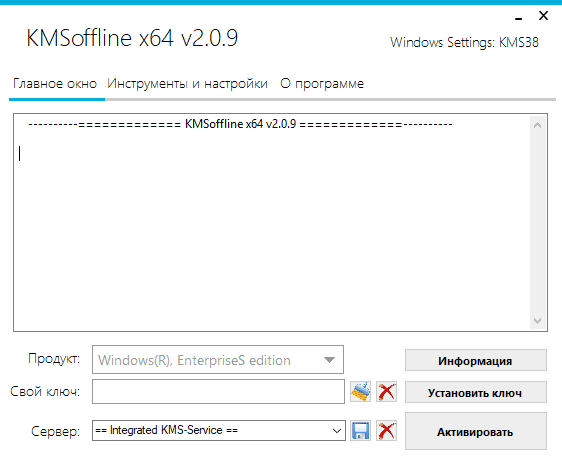Click the log scrollbar down arrow

tap(537, 321)
